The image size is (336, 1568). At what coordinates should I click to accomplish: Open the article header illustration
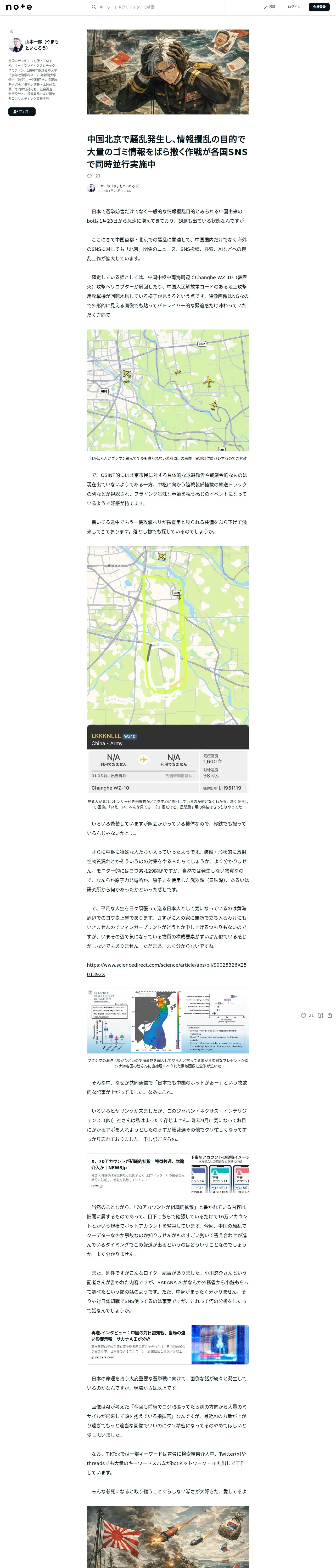(x=168, y=72)
